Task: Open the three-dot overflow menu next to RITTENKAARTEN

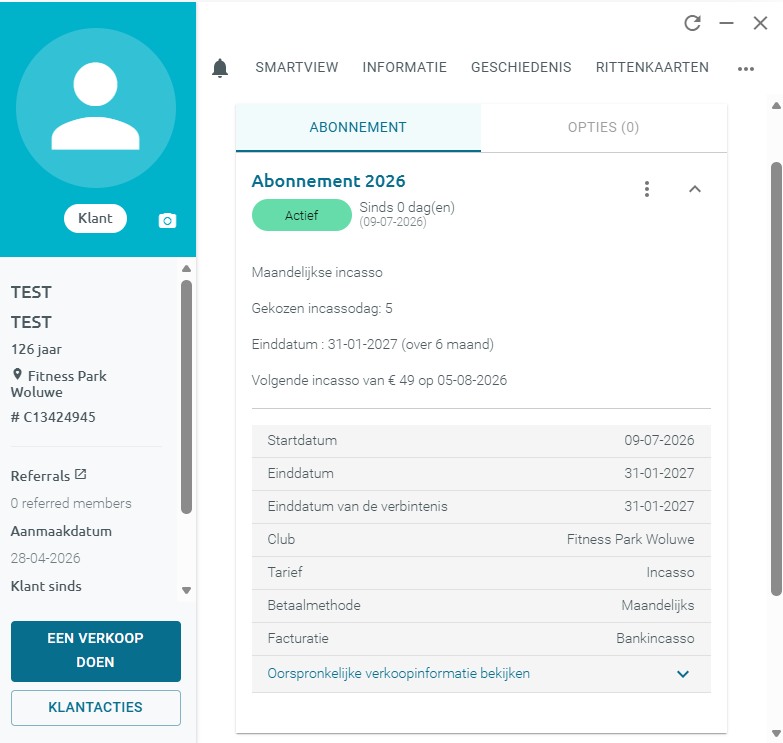Action: (x=746, y=69)
